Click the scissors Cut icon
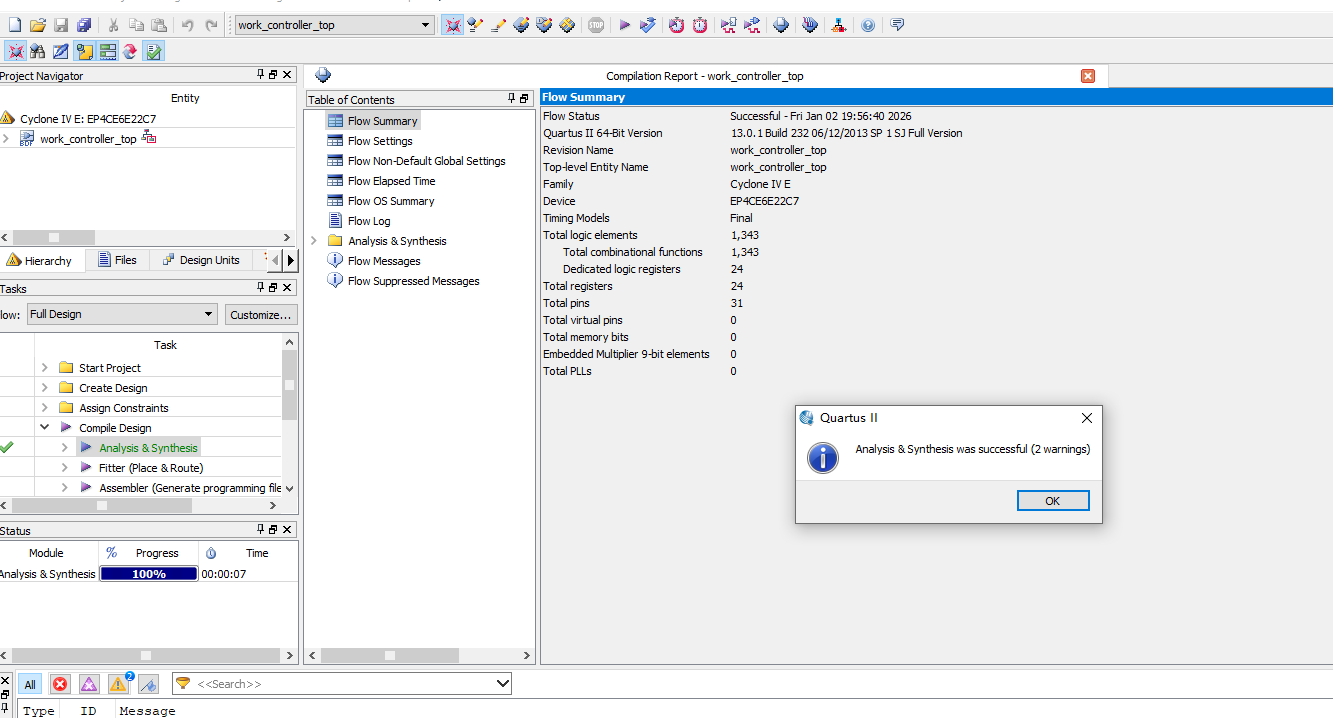The height and width of the screenshot is (718, 1333). (x=113, y=25)
